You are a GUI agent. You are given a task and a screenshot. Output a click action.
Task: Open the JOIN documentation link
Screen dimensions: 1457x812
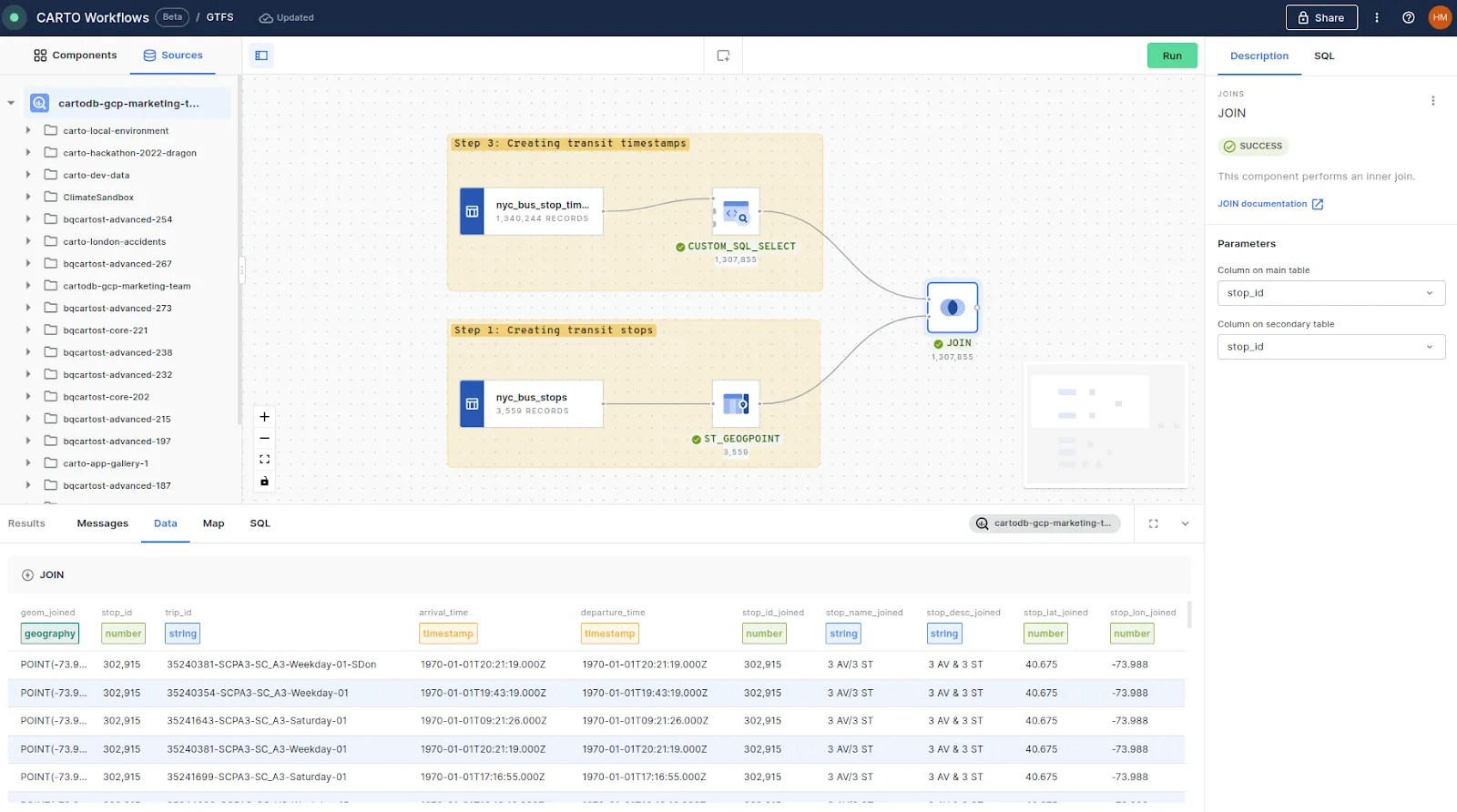click(x=1269, y=204)
